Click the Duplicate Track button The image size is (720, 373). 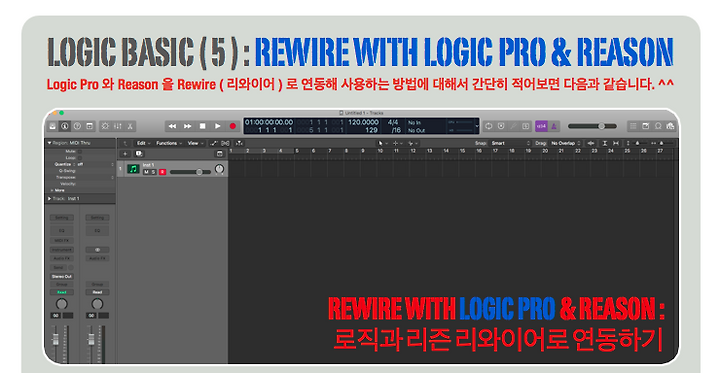click(x=139, y=154)
